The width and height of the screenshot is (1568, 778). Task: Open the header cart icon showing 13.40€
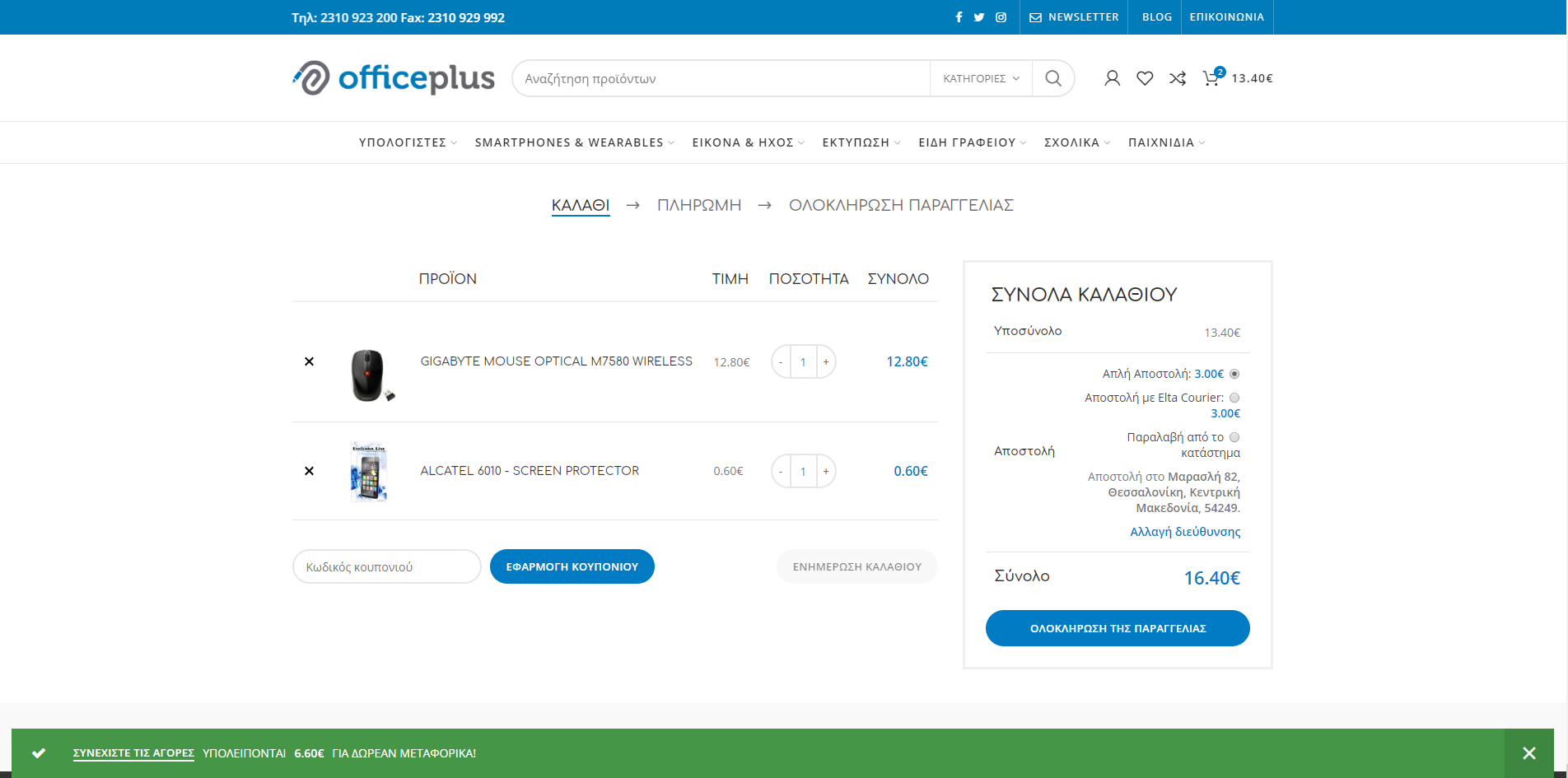click(x=1237, y=77)
